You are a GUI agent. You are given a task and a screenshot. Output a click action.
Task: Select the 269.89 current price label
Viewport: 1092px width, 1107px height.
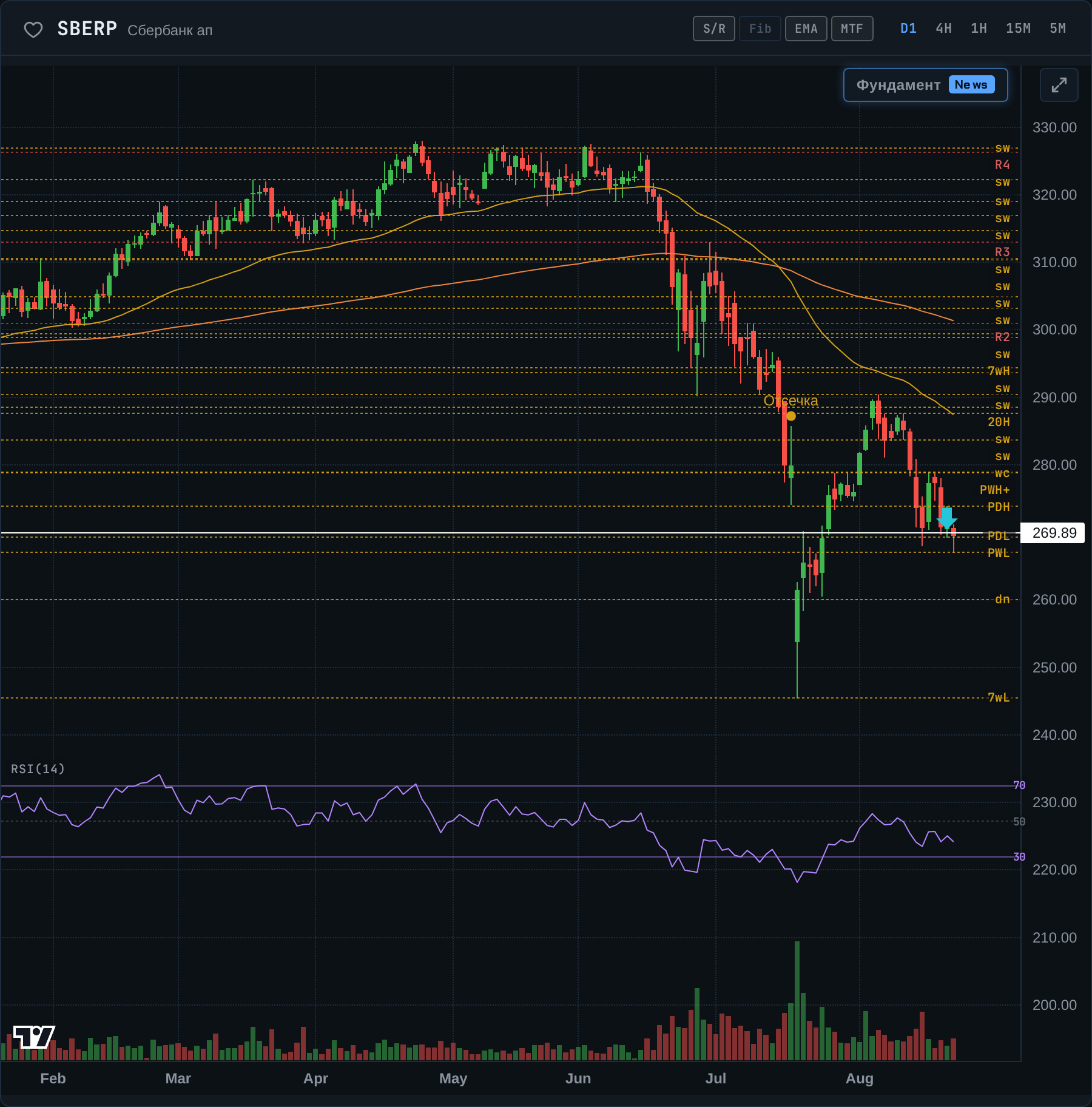pos(1053,533)
